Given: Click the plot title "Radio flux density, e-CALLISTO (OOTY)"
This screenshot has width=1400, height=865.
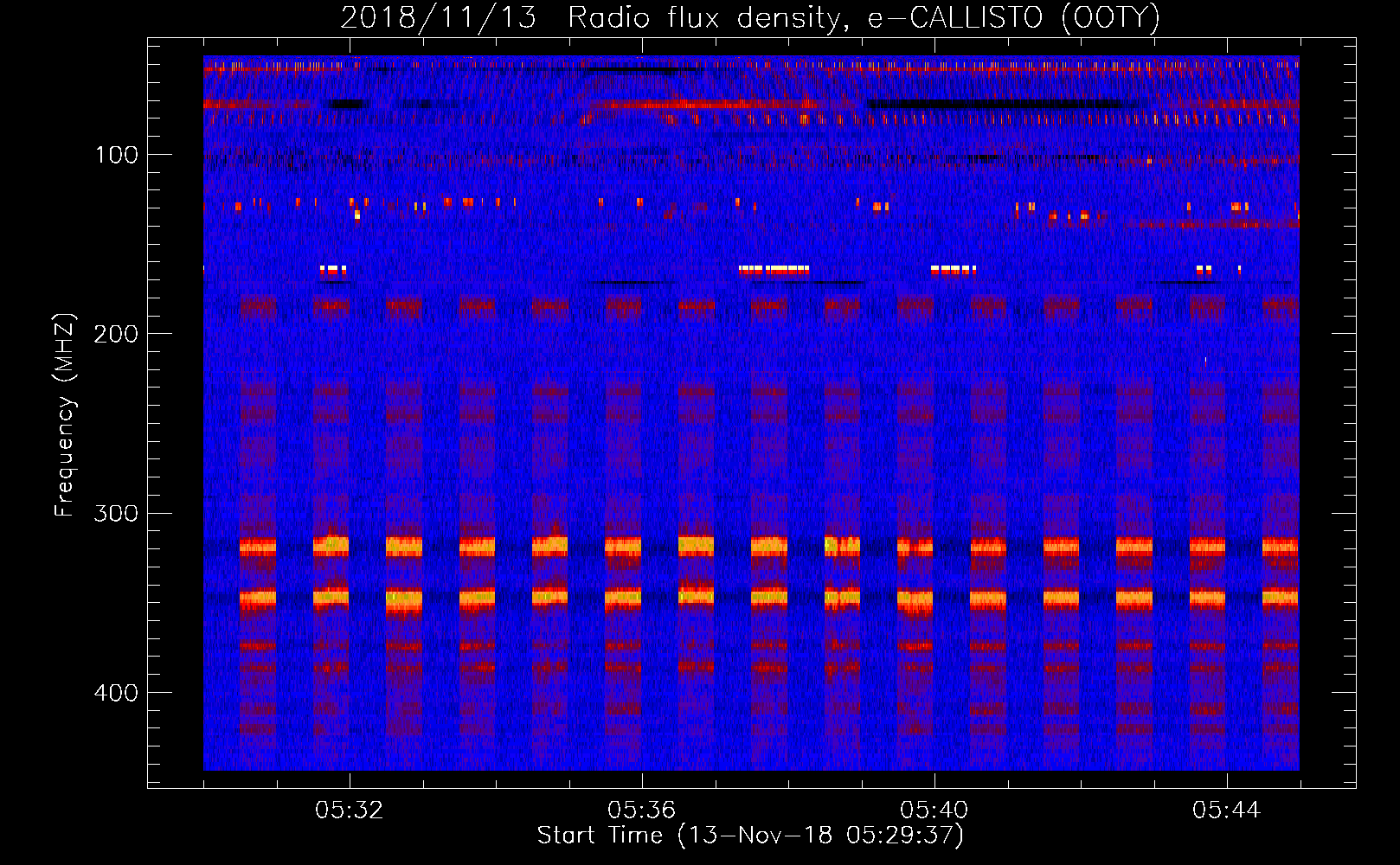Looking at the screenshot, I should 864,17.
